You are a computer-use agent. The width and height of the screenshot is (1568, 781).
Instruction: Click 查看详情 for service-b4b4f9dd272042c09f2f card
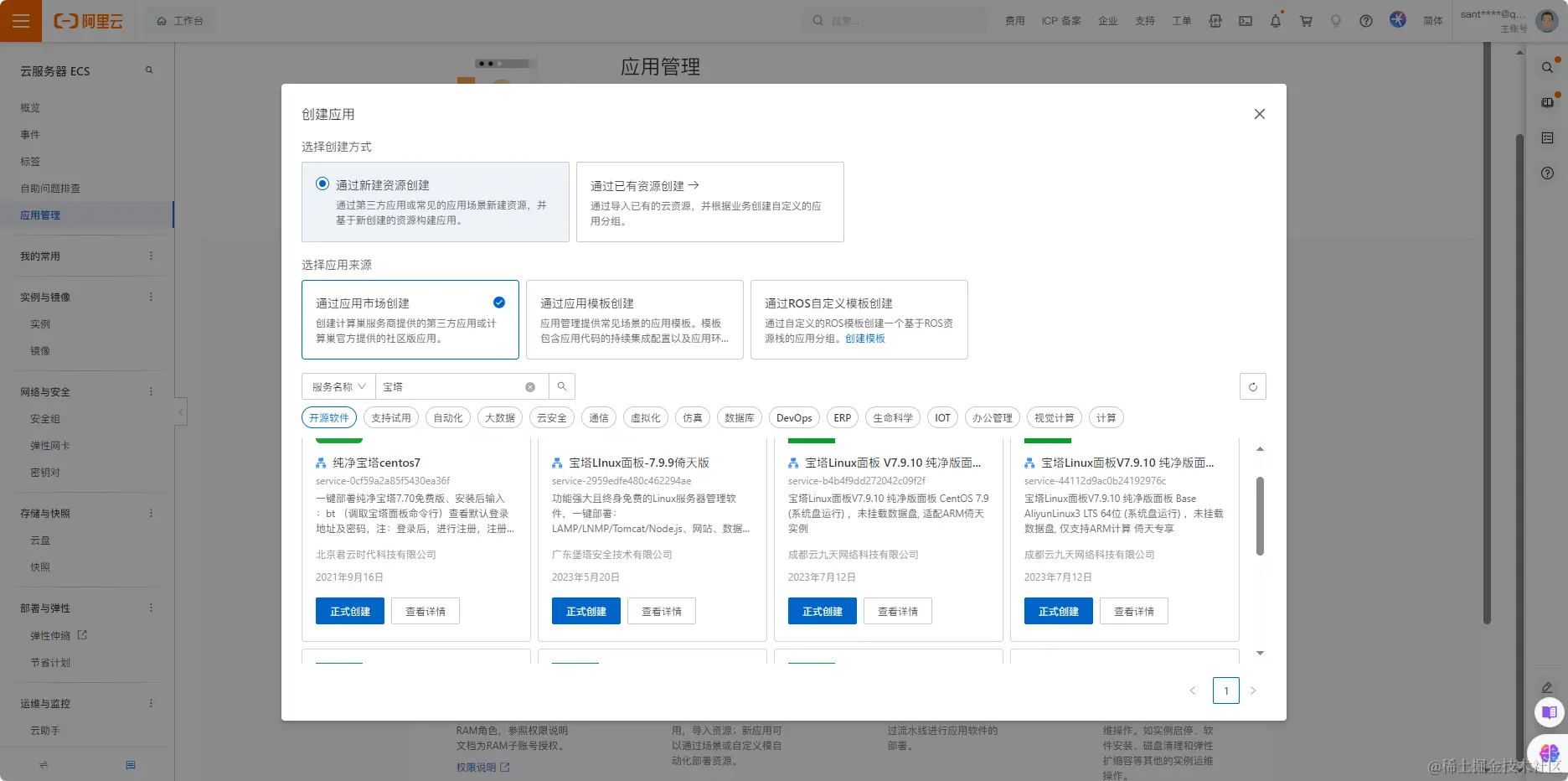[x=898, y=611]
